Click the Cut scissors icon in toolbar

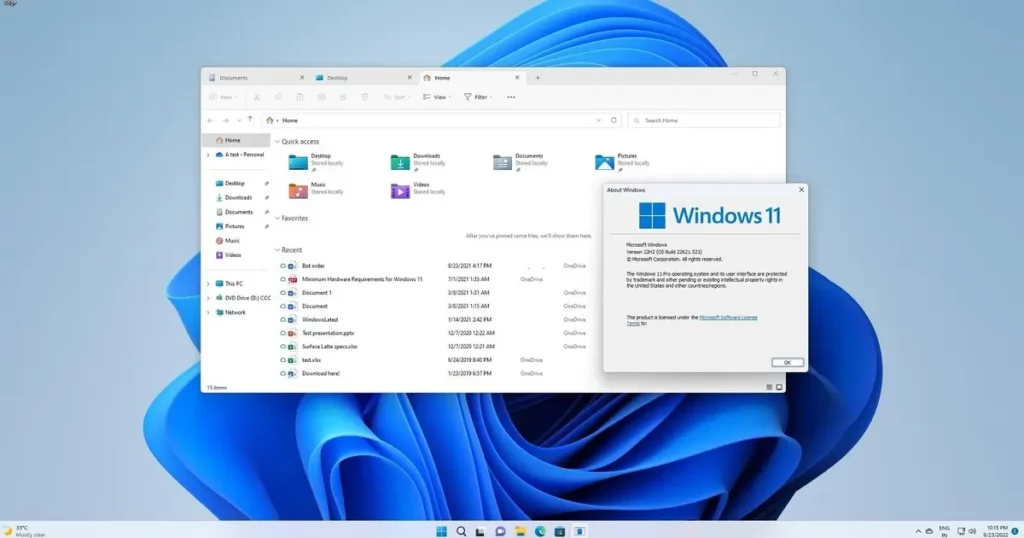257,97
